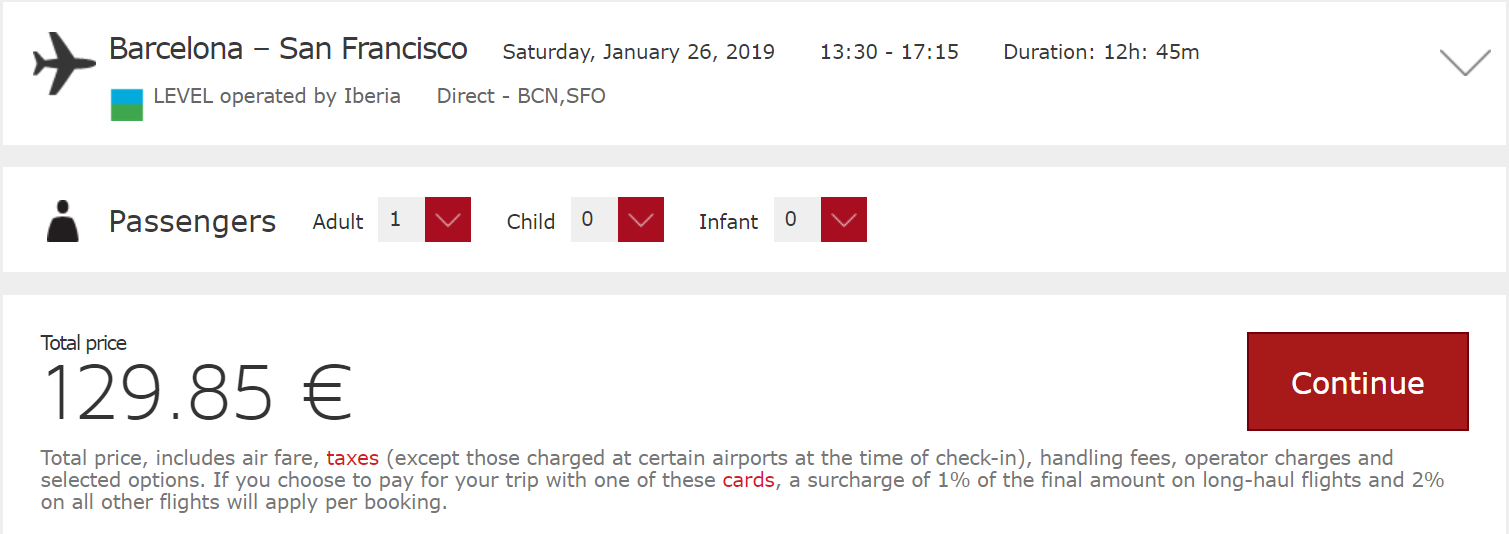Click the 129.85 € total price amount
This screenshot has height=534, width=1509.
point(197,393)
